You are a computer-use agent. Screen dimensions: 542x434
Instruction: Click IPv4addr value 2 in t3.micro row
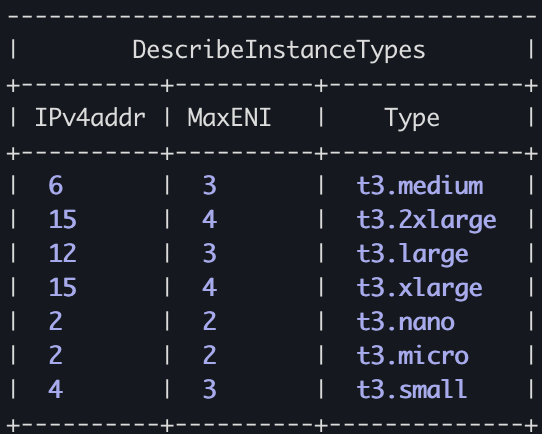[56, 355]
